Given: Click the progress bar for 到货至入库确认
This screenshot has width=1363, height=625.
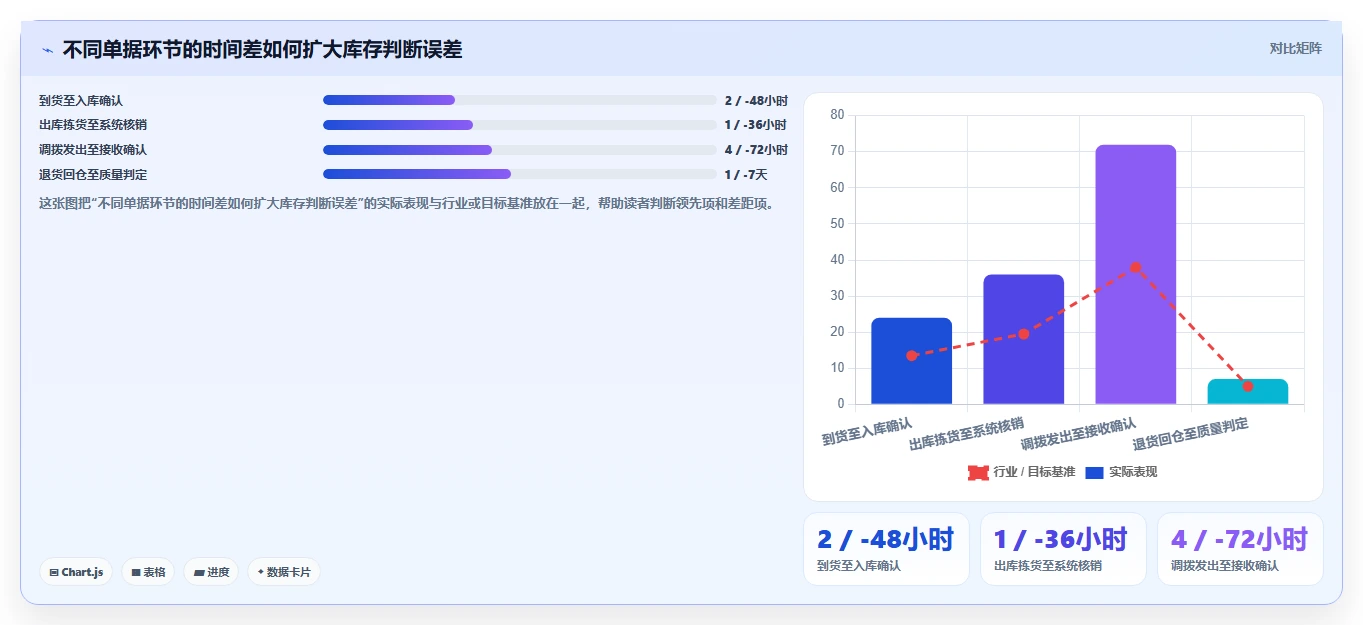Looking at the screenshot, I should coord(520,100).
